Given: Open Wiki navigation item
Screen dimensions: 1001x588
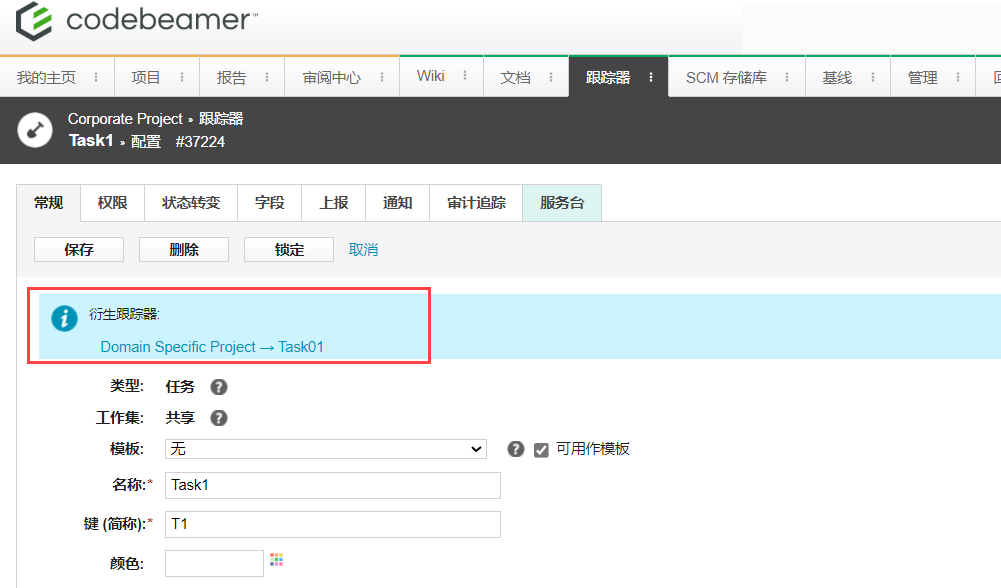Looking at the screenshot, I should (x=430, y=76).
